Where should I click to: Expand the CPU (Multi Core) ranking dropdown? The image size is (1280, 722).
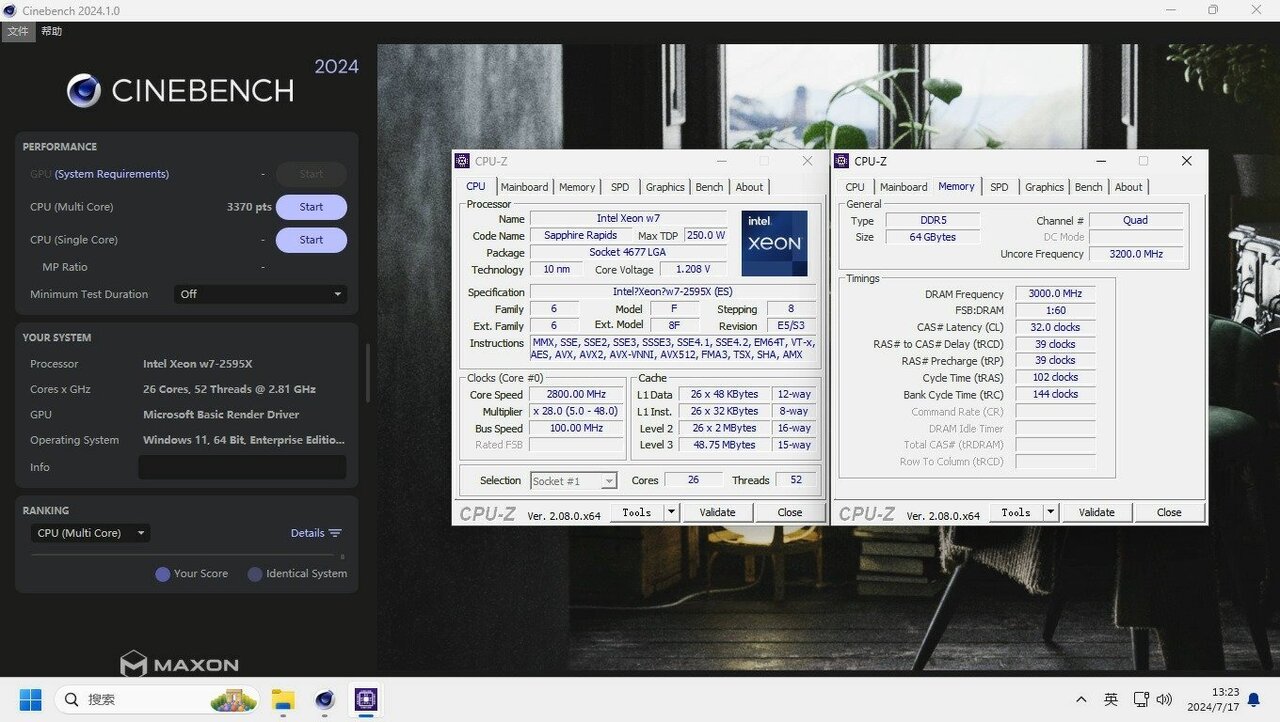[91, 533]
